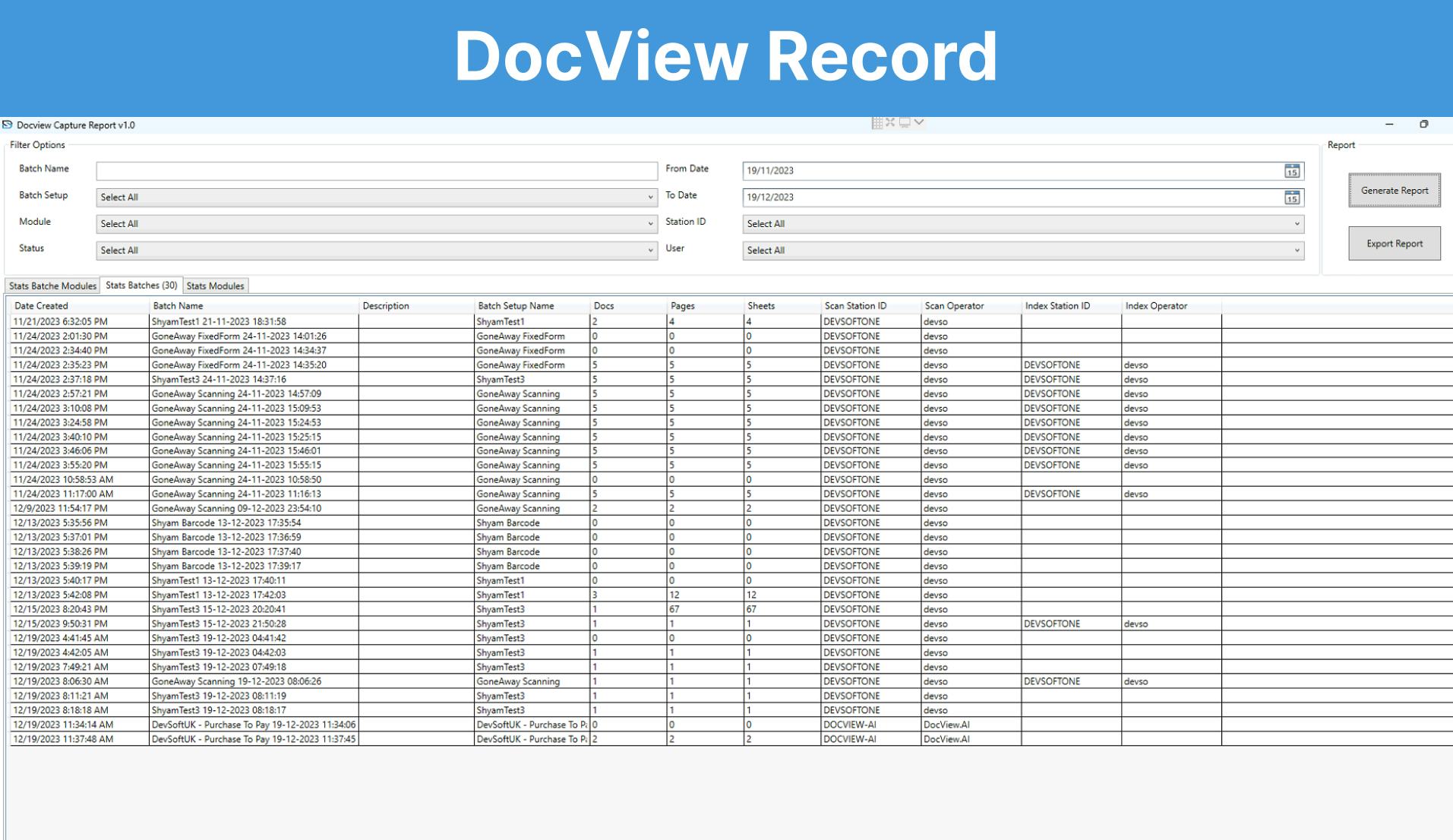Open the Module selection dropdown

(651, 223)
